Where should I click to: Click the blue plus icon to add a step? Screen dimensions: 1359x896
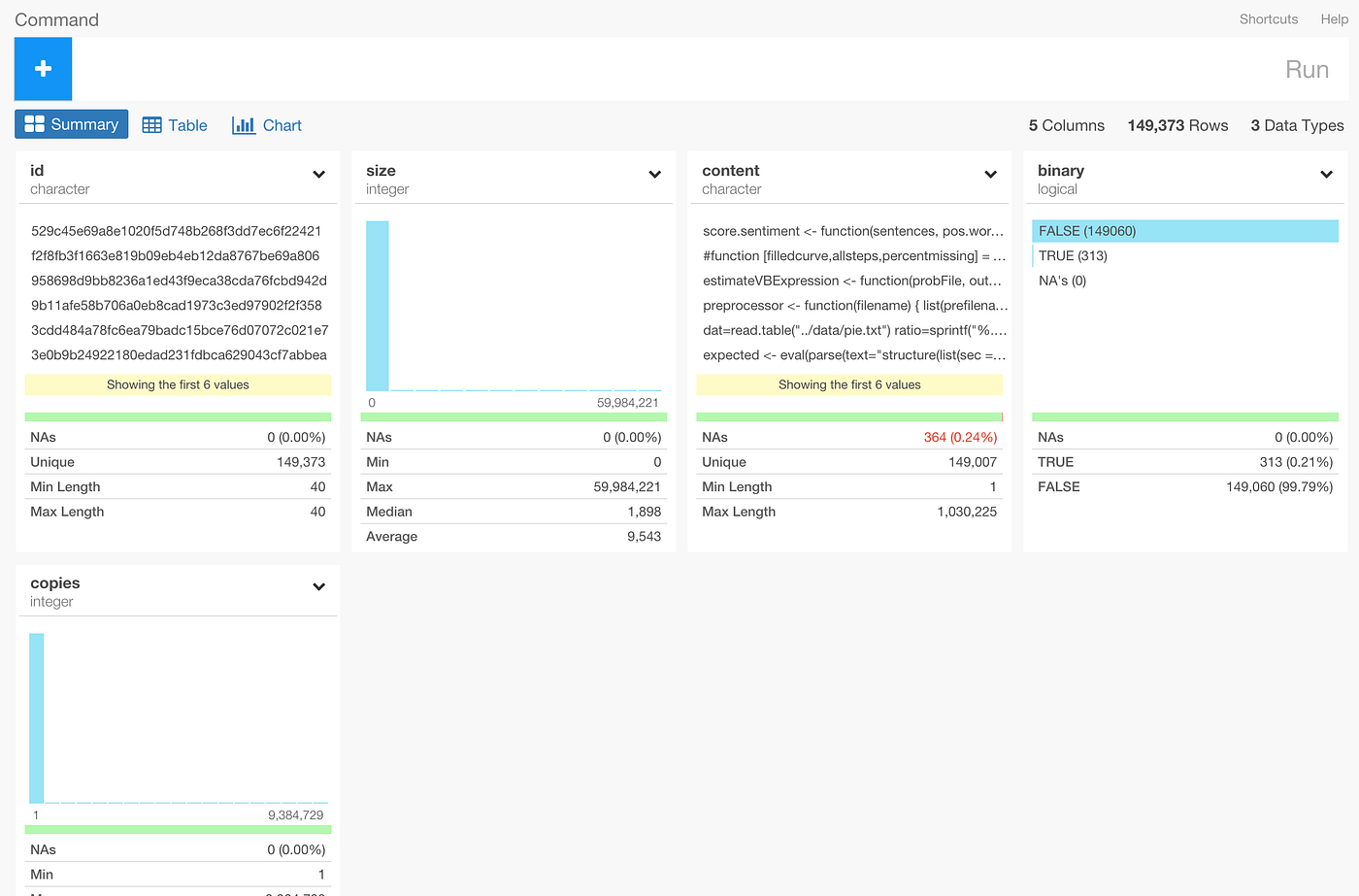tap(42, 69)
